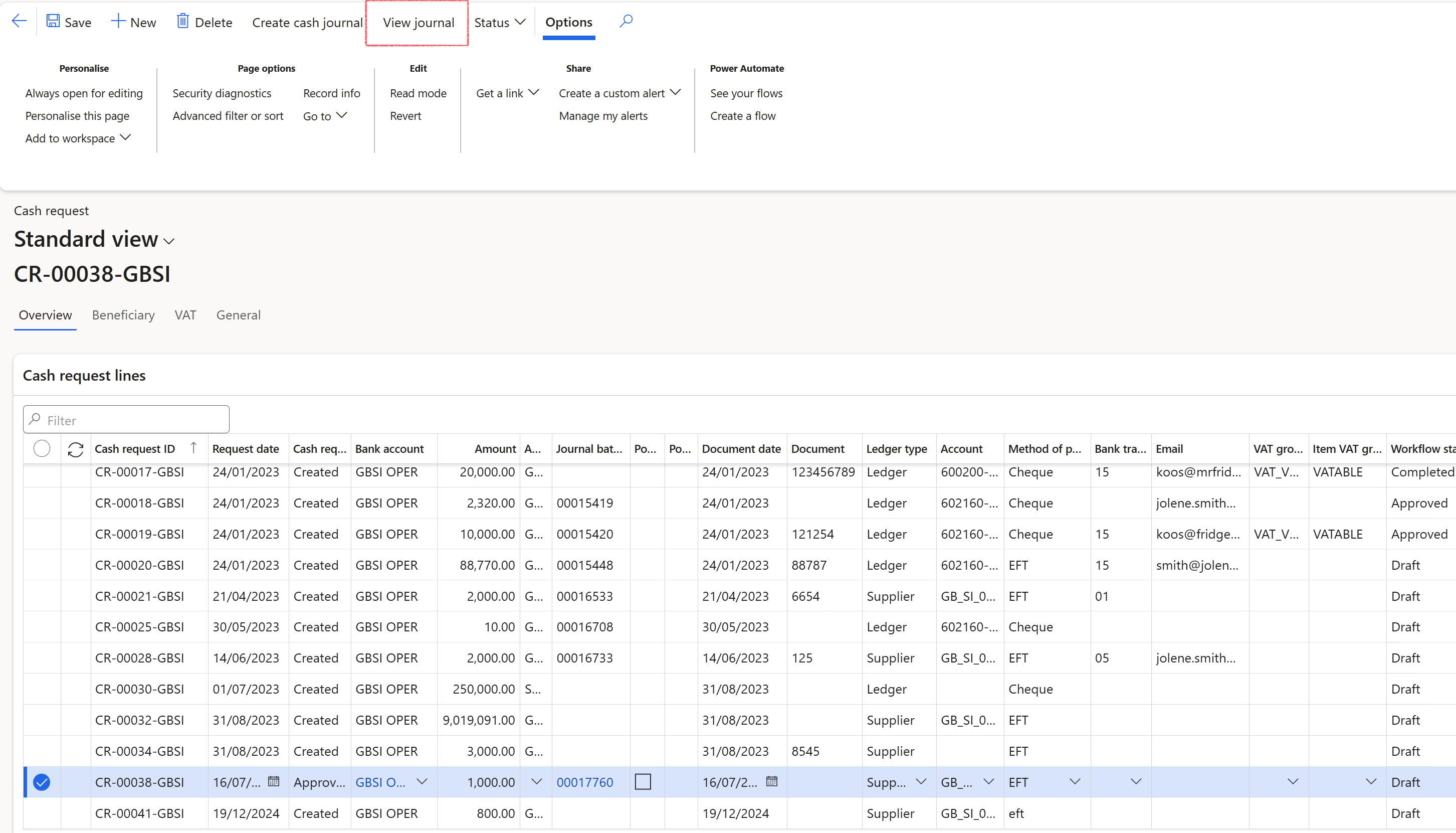
Task: Open the Overview tab
Action: coord(45,315)
